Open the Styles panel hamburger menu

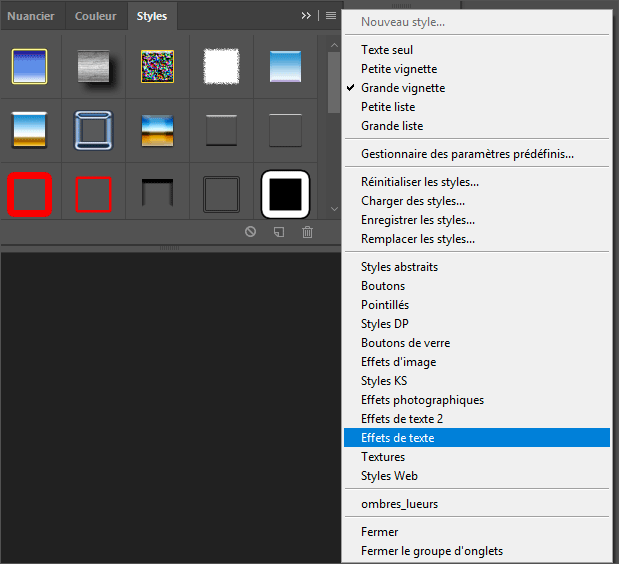click(330, 16)
